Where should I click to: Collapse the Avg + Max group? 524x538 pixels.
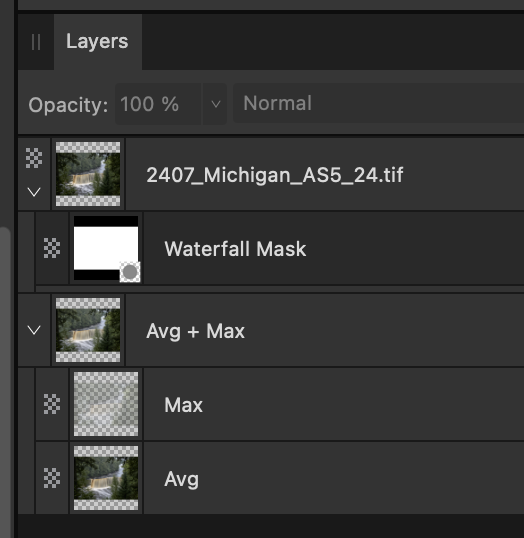pos(34,330)
